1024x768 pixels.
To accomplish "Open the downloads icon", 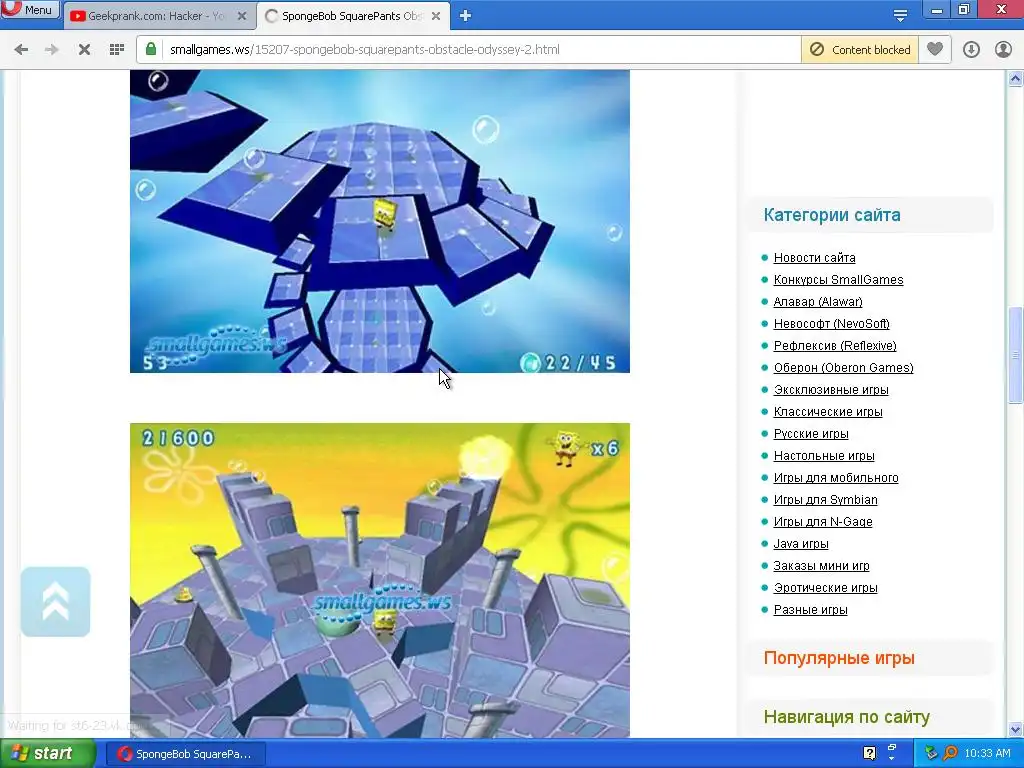I will pyautogui.click(x=971, y=50).
